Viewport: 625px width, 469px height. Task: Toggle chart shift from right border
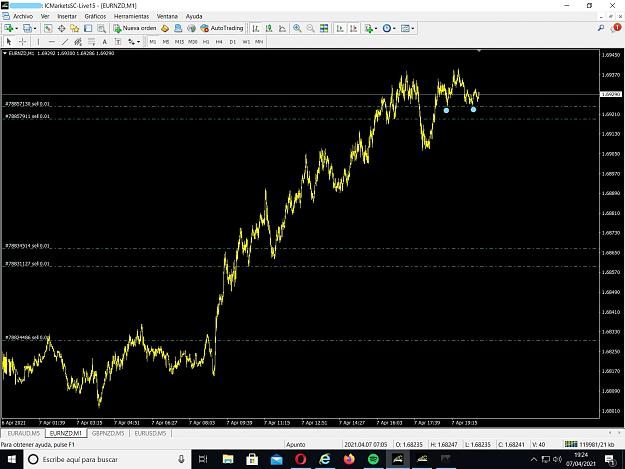353,28
